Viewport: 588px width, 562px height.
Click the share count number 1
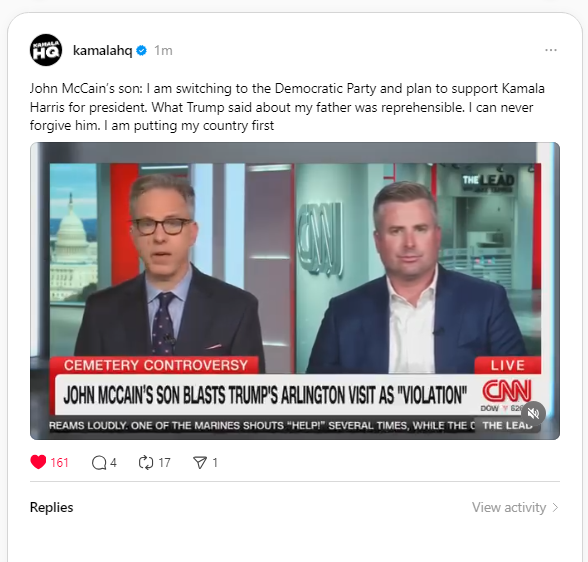pyautogui.click(x=215, y=463)
